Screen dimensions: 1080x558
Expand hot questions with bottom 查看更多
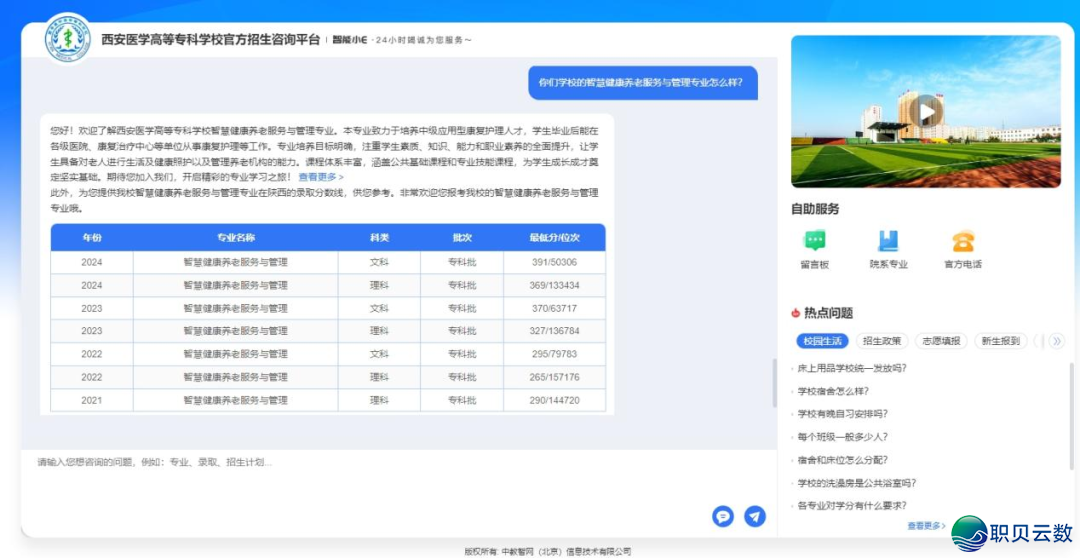[x=925, y=525]
